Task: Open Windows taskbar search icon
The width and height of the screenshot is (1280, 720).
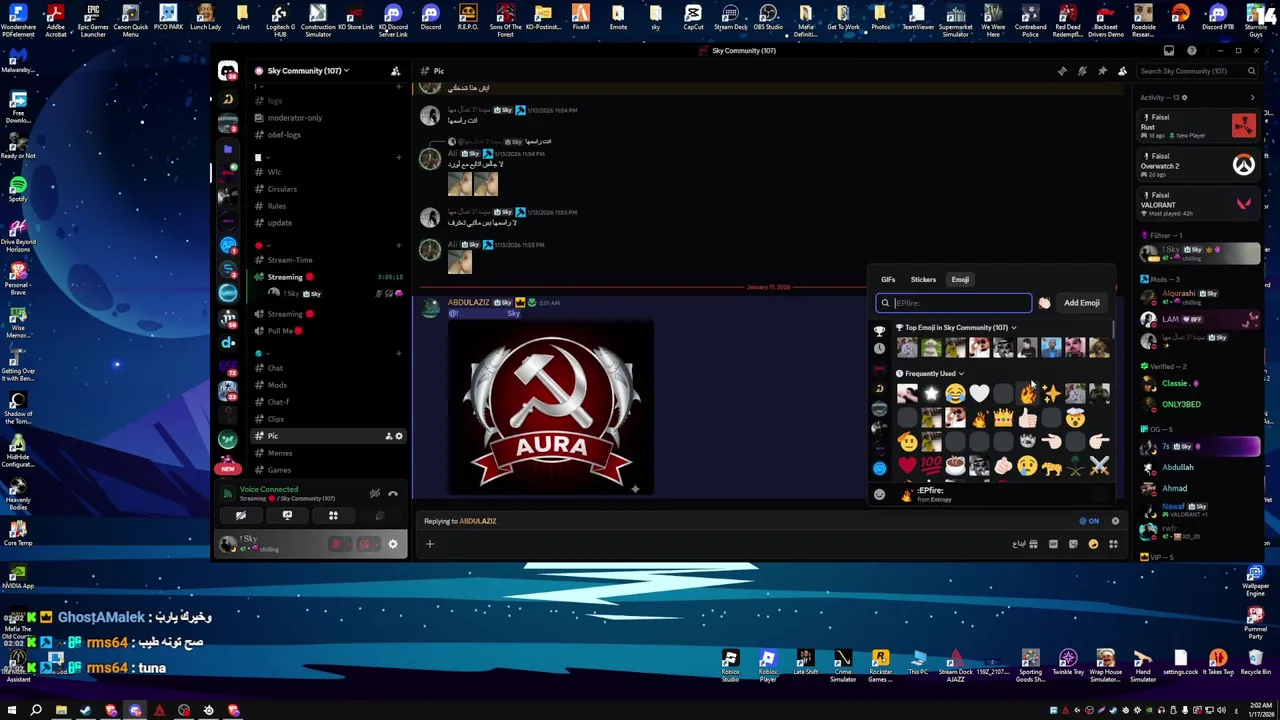Action: click(x=36, y=711)
